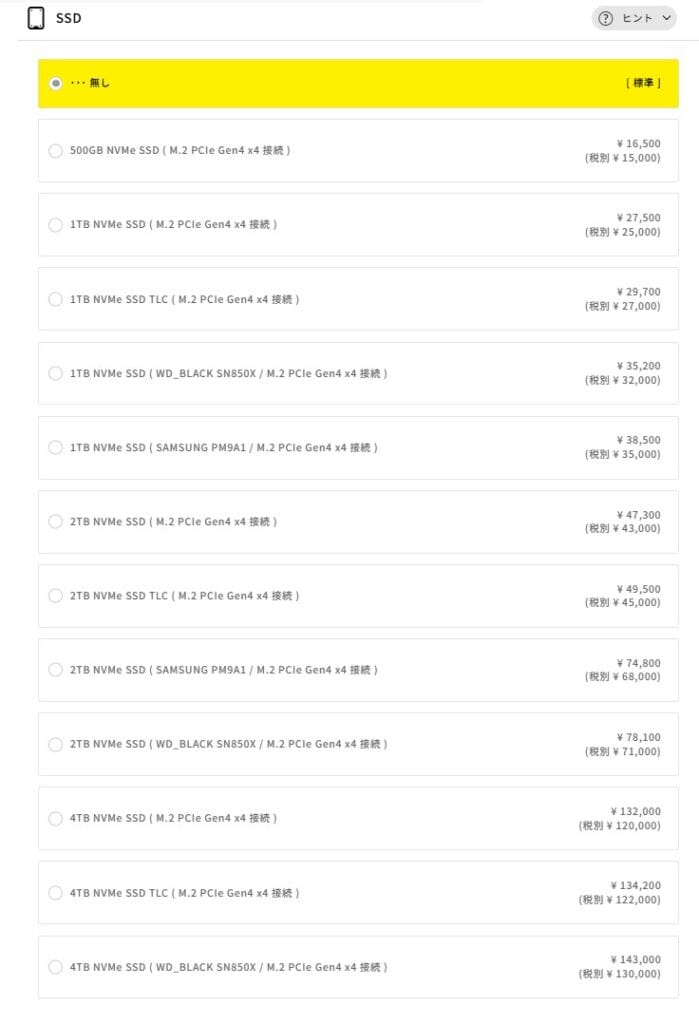Select the 無し standard radio option
This screenshot has height=1024, width=699.
tap(55, 83)
